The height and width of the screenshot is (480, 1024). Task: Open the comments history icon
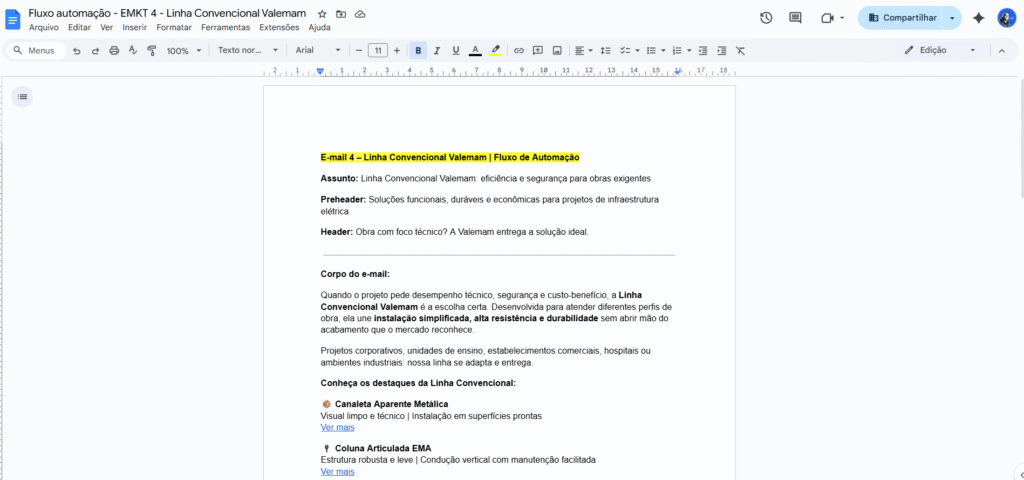point(795,18)
